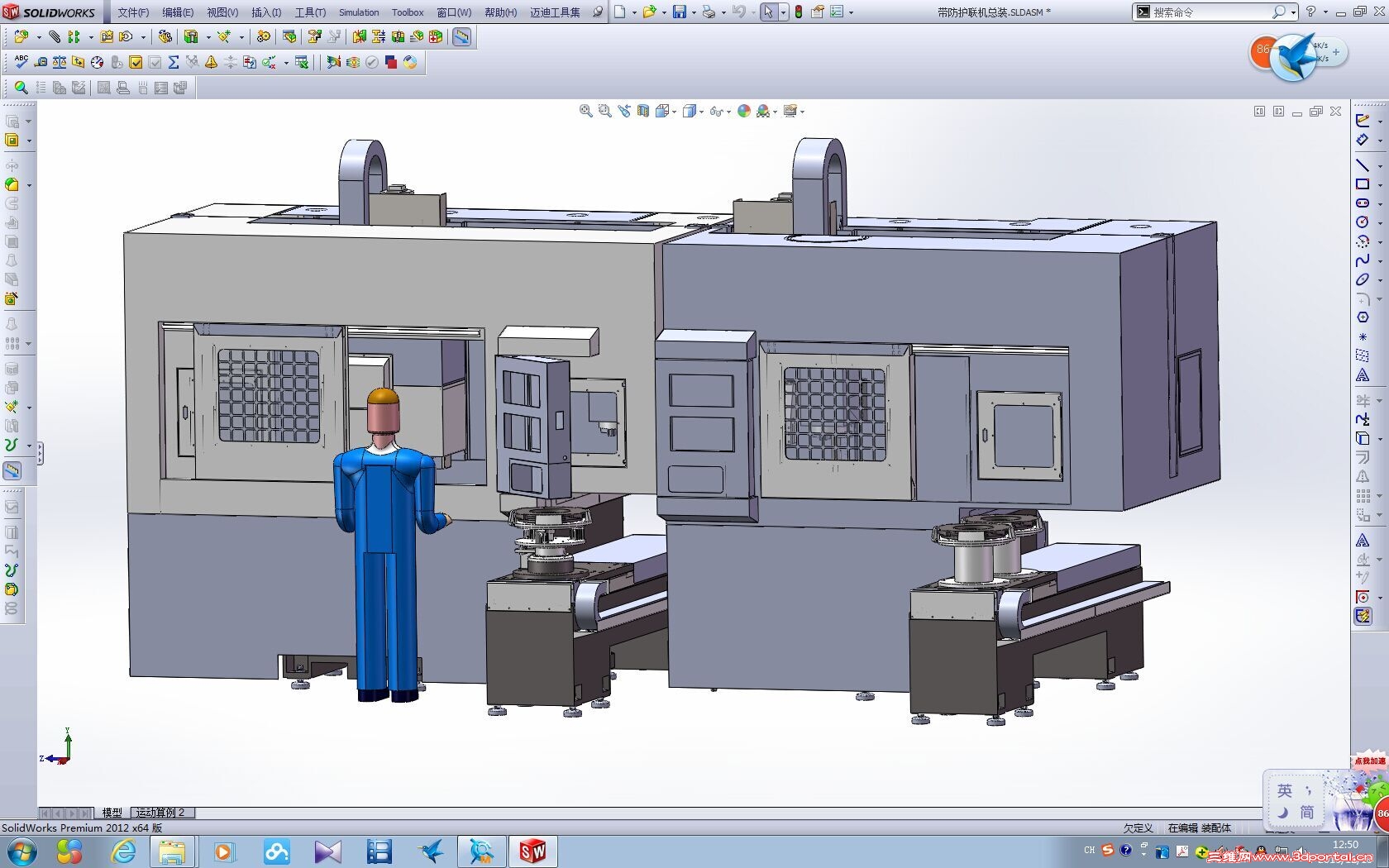Viewport: 1389px width, 868px height.
Task: Open the 编辑(E) menu
Action: coord(178,12)
